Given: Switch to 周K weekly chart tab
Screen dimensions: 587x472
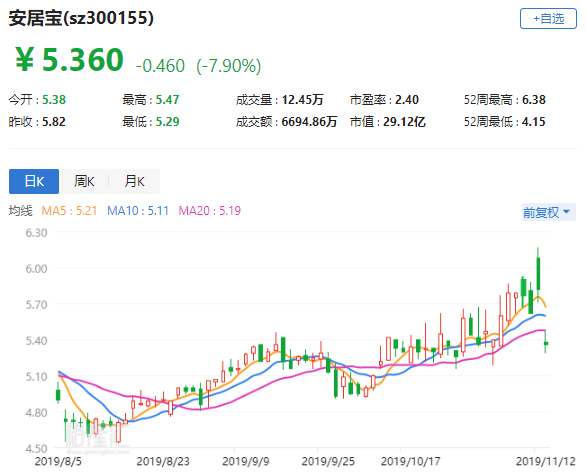Looking at the screenshot, I should [x=84, y=182].
